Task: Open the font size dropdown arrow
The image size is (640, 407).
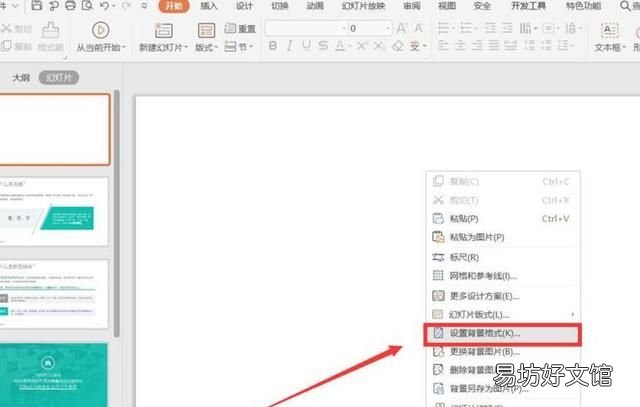Action: pyautogui.click(x=387, y=28)
